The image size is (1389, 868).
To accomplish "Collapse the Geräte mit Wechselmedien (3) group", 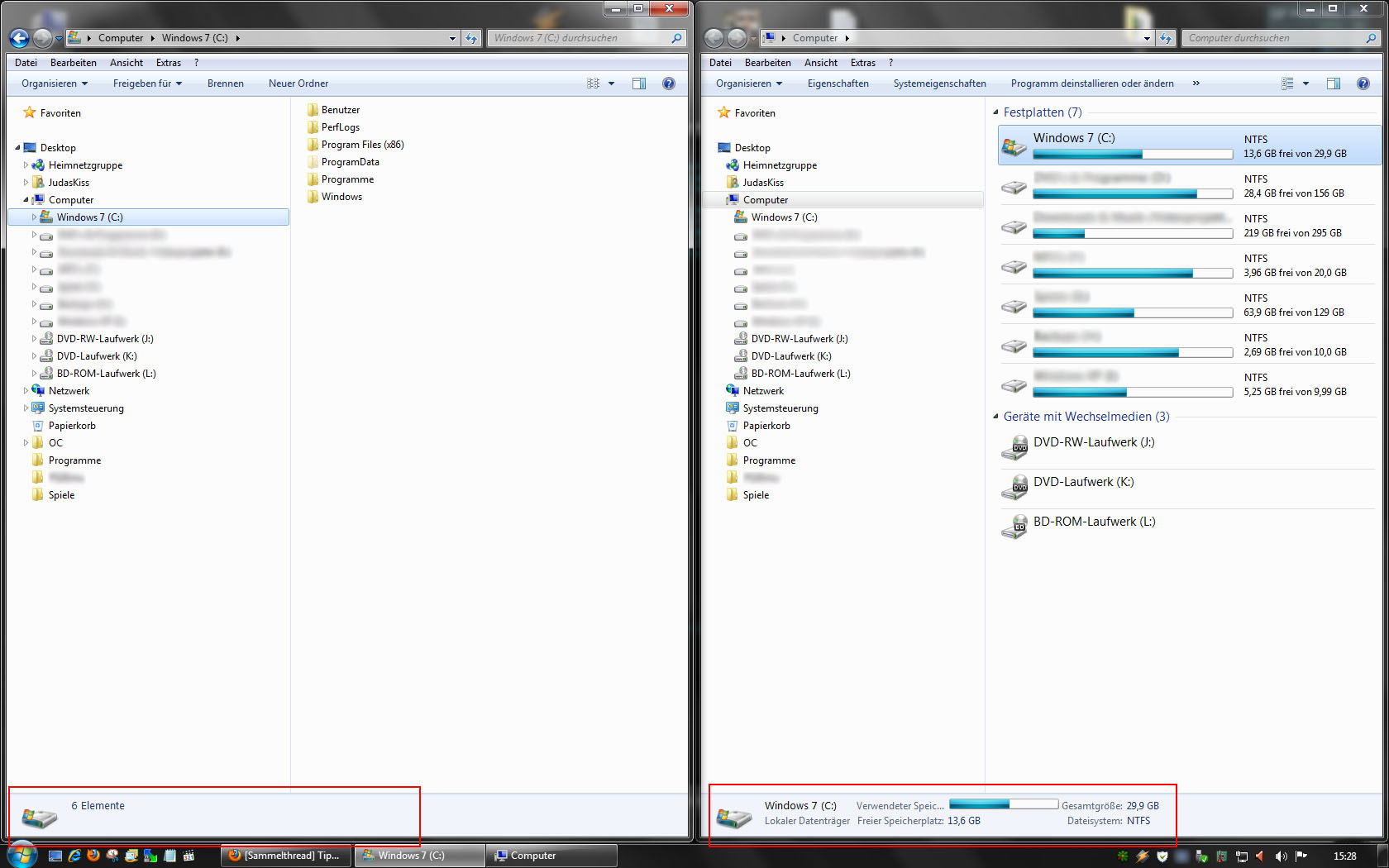I will tap(995, 417).
